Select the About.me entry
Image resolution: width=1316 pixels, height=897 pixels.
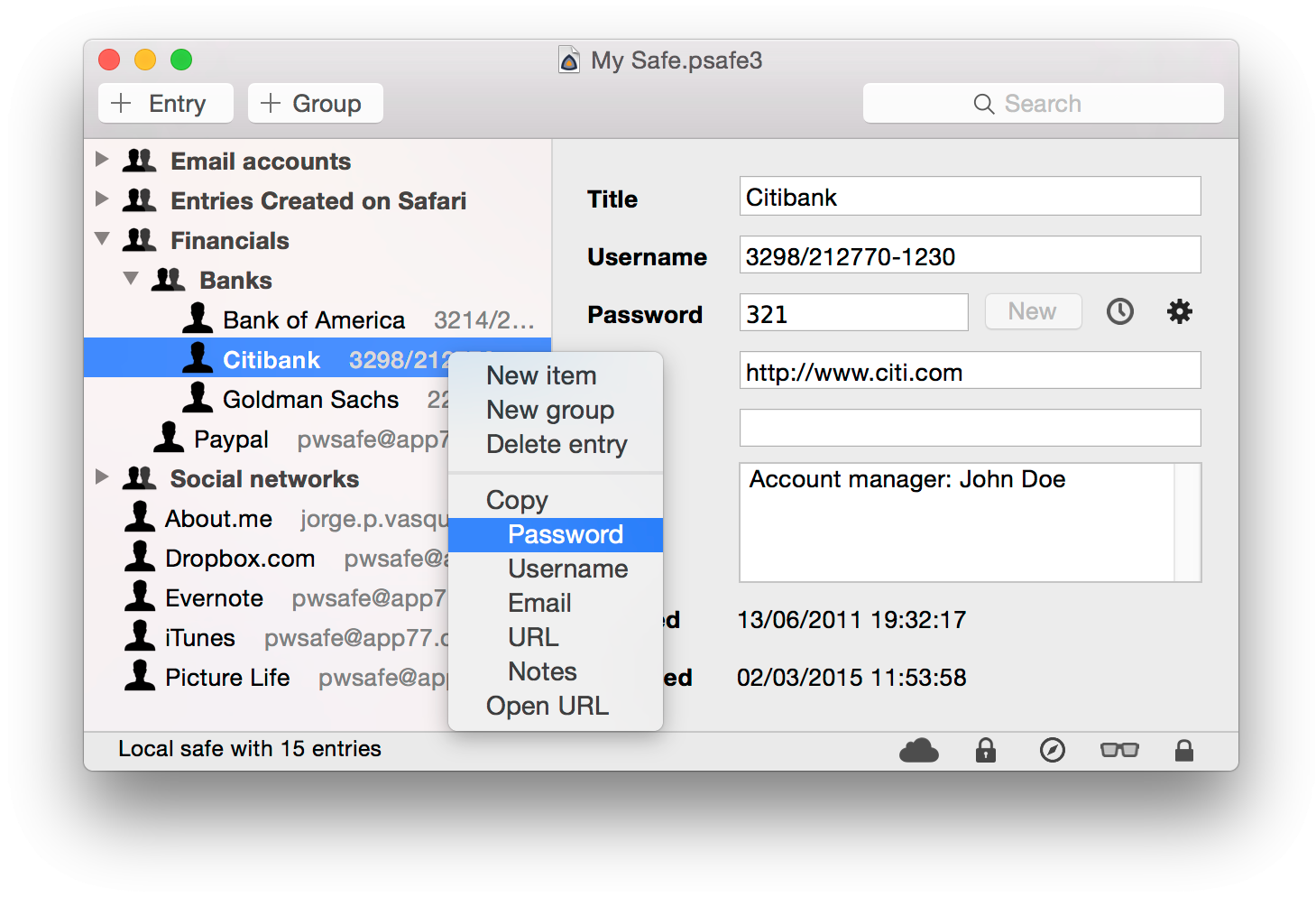coord(266,518)
